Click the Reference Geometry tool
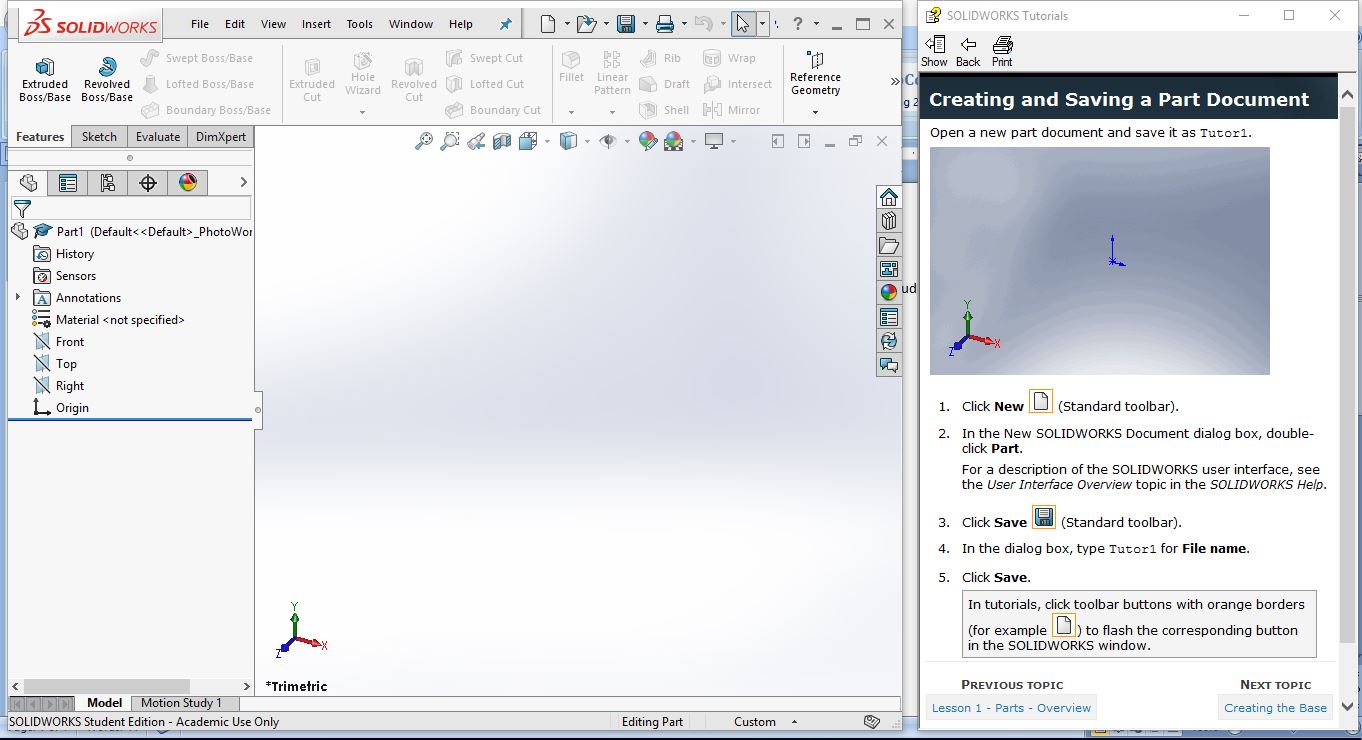Viewport: 1362px width, 740px height. (815, 73)
